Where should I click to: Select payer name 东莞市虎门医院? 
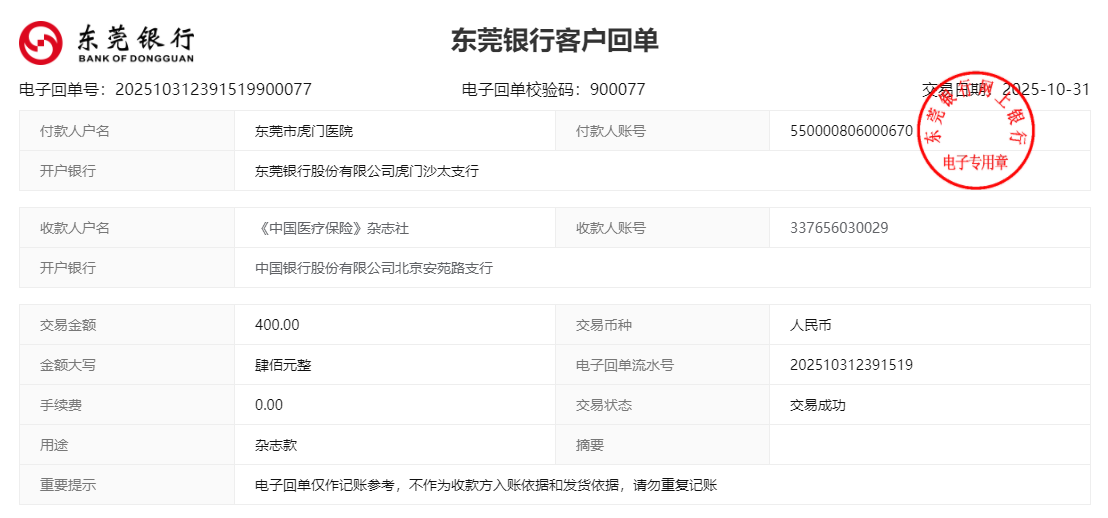point(304,131)
